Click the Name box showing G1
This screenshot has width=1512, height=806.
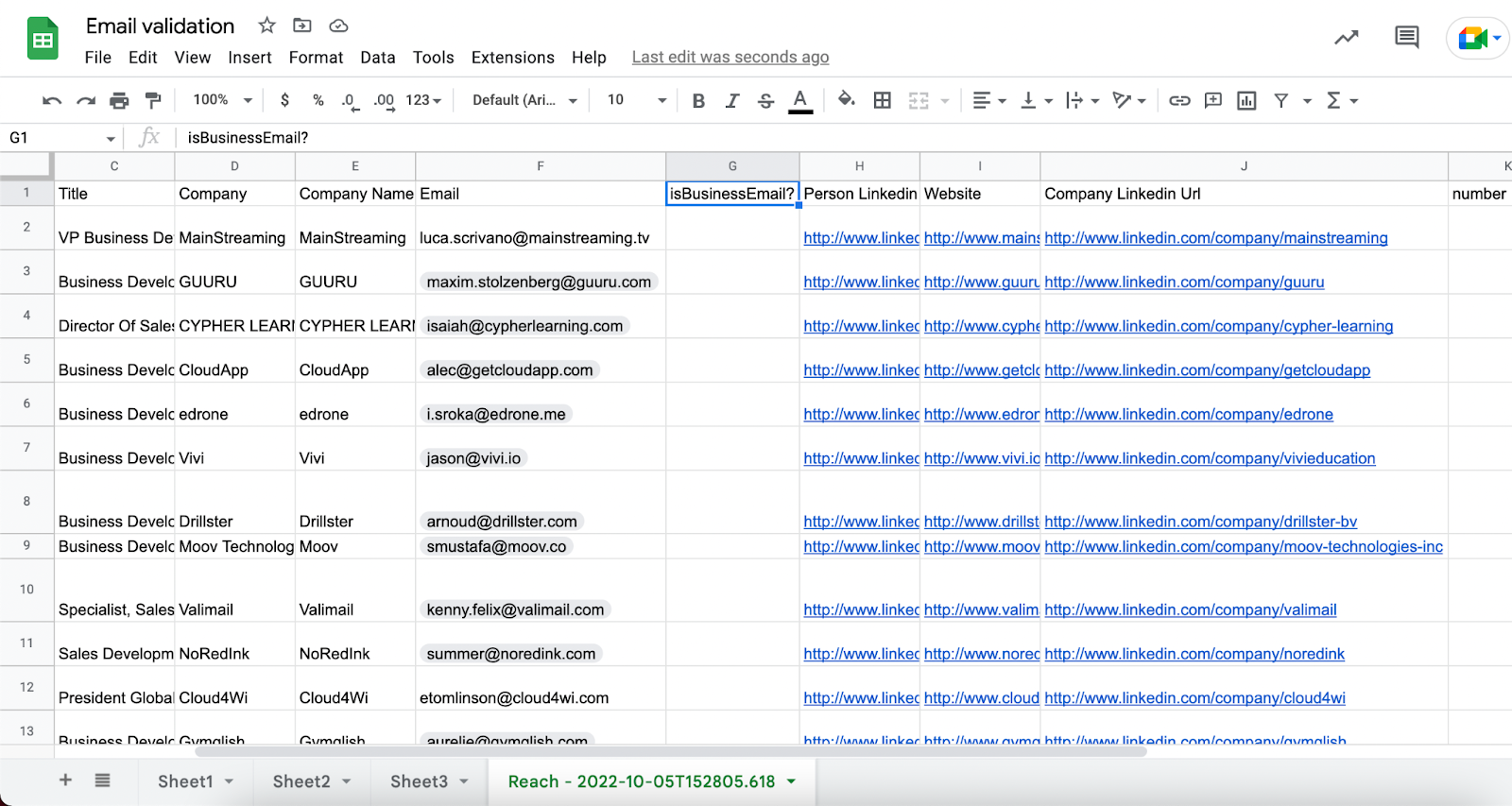[61, 138]
